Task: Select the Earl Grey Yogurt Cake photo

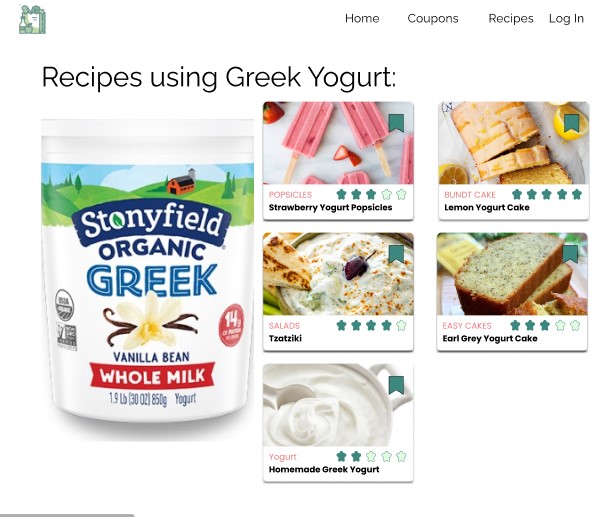Action: [512, 274]
